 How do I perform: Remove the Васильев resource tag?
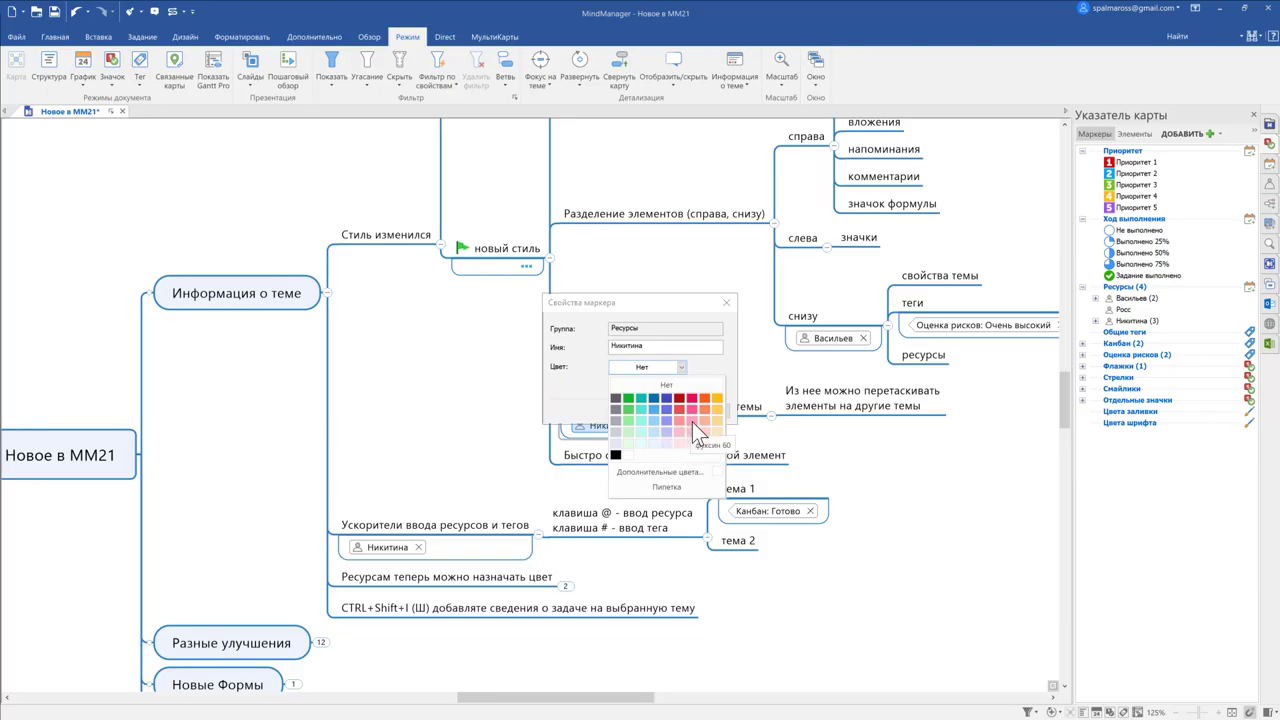point(864,338)
